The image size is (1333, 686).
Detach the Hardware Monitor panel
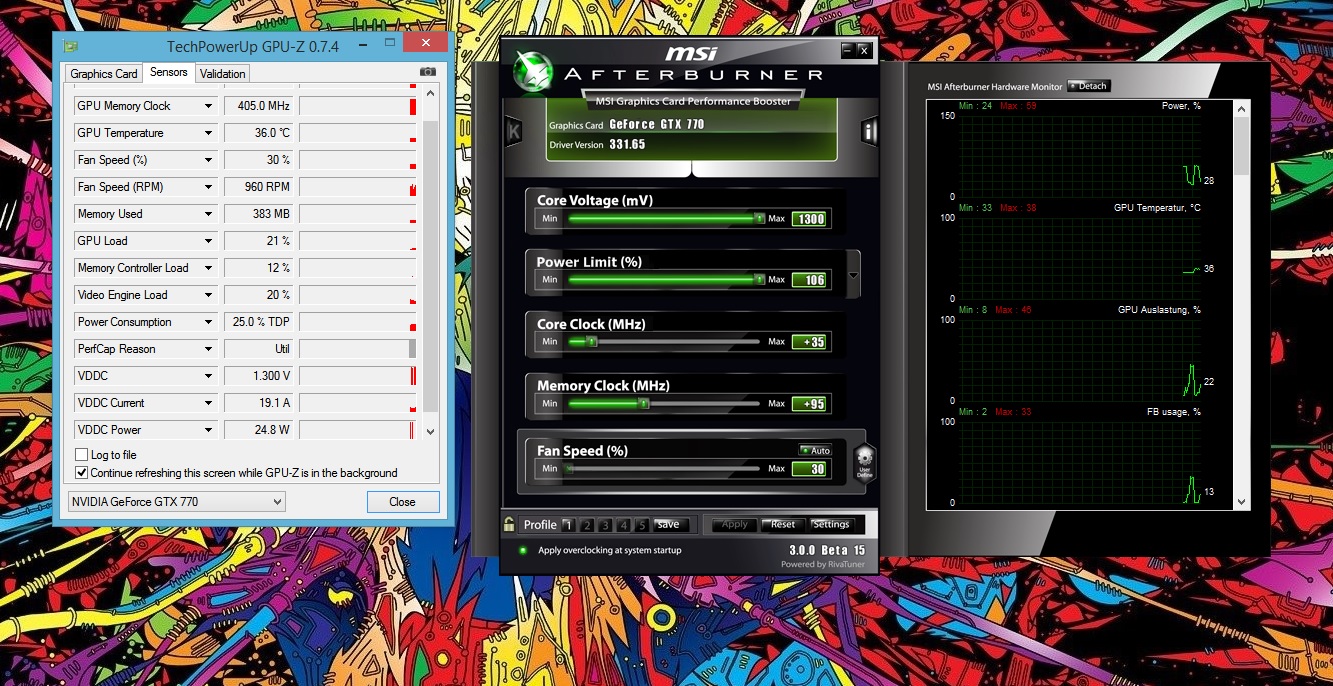point(1088,86)
